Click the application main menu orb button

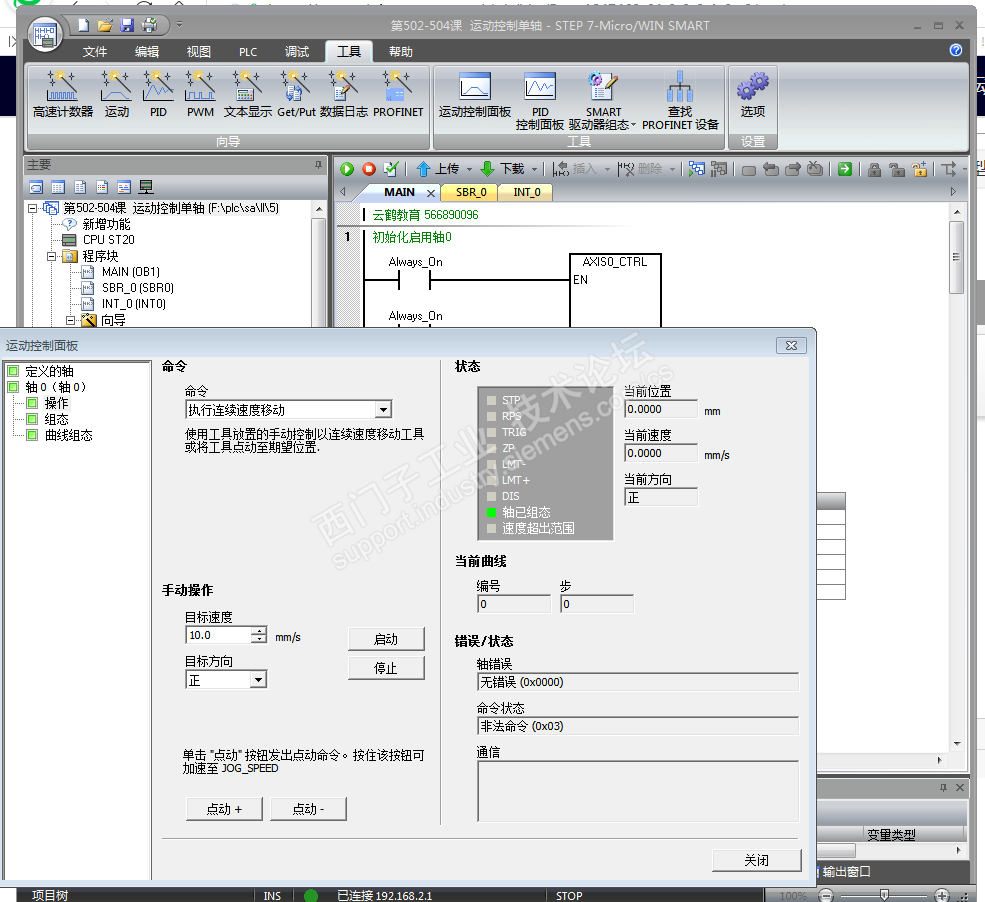(45, 35)
